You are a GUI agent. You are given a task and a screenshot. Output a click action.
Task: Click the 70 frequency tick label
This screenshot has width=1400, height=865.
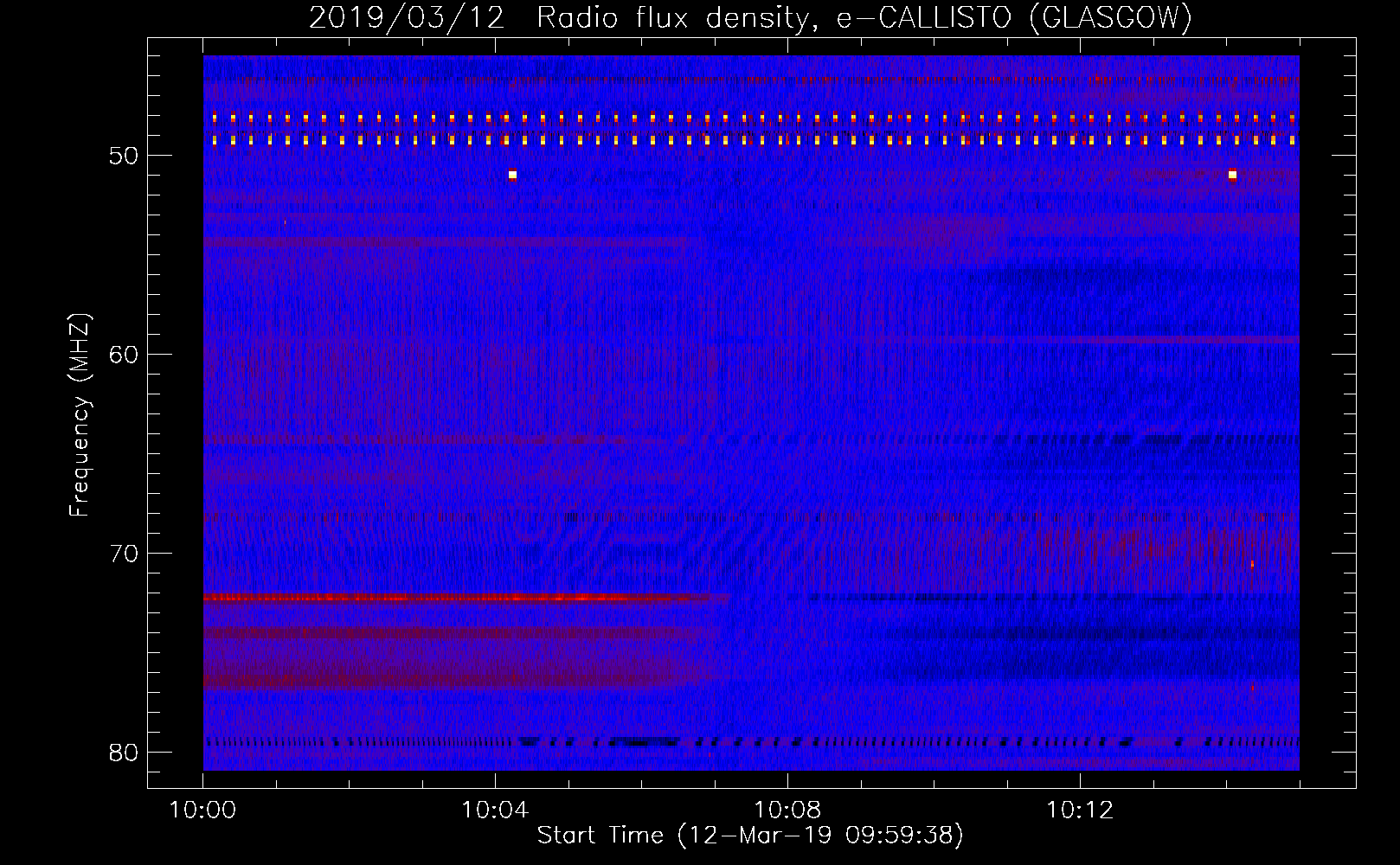point(125,554)
